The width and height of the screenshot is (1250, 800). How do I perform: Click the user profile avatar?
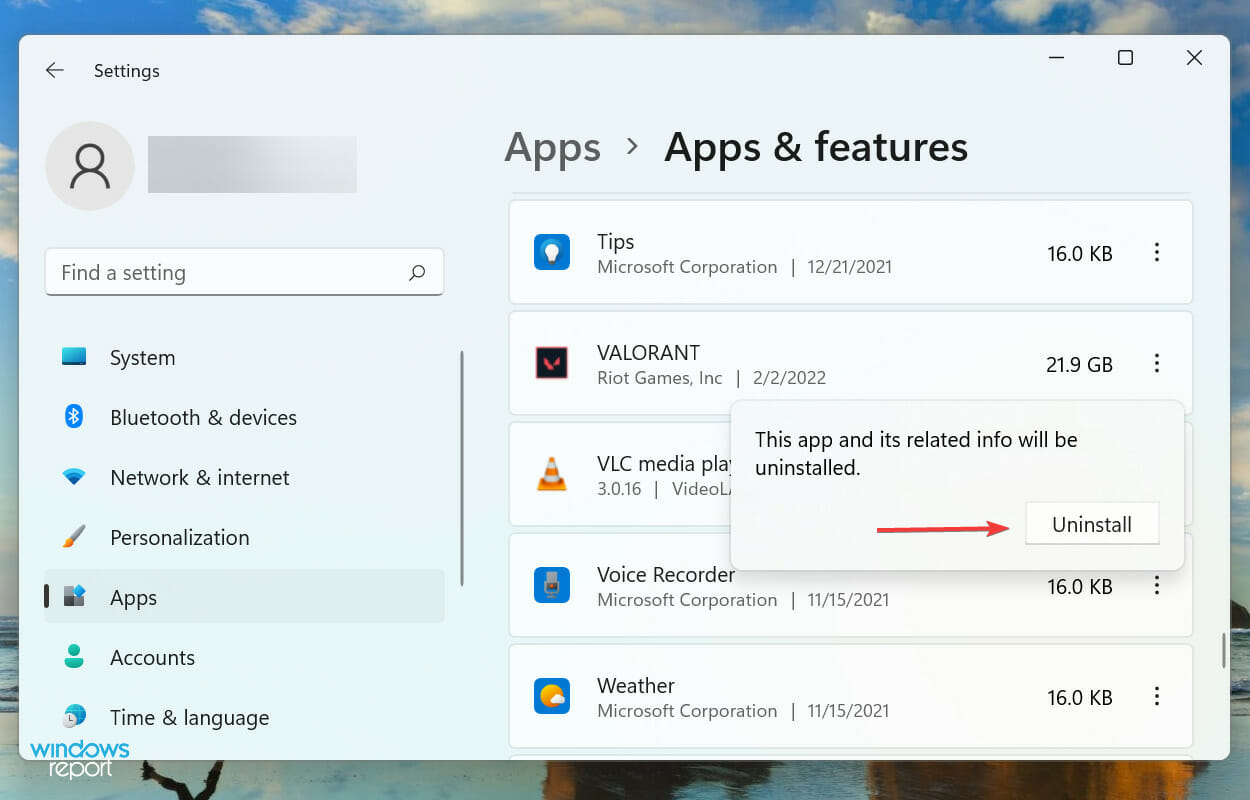(x=90, y=166)
